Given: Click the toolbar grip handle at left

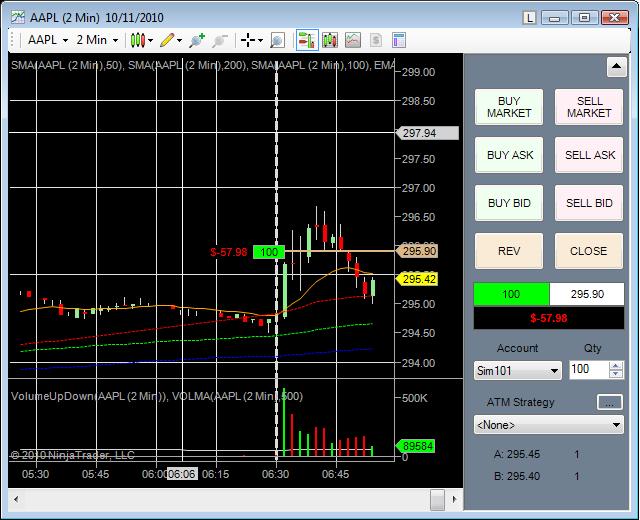Looking at the screenshot, I should [x=13, y=40].
